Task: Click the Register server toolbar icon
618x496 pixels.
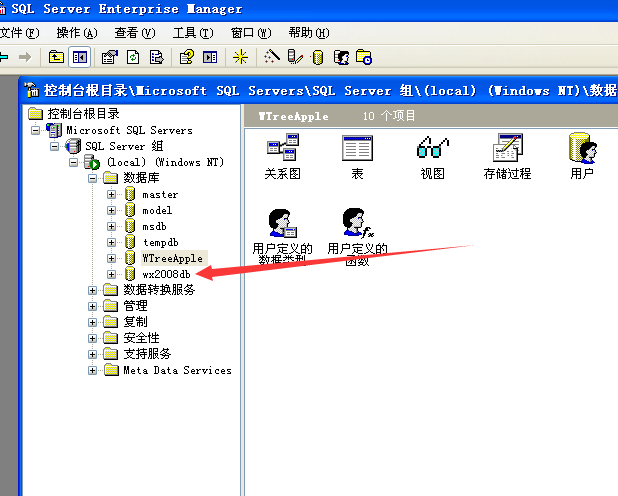Action: pos(295,57)
